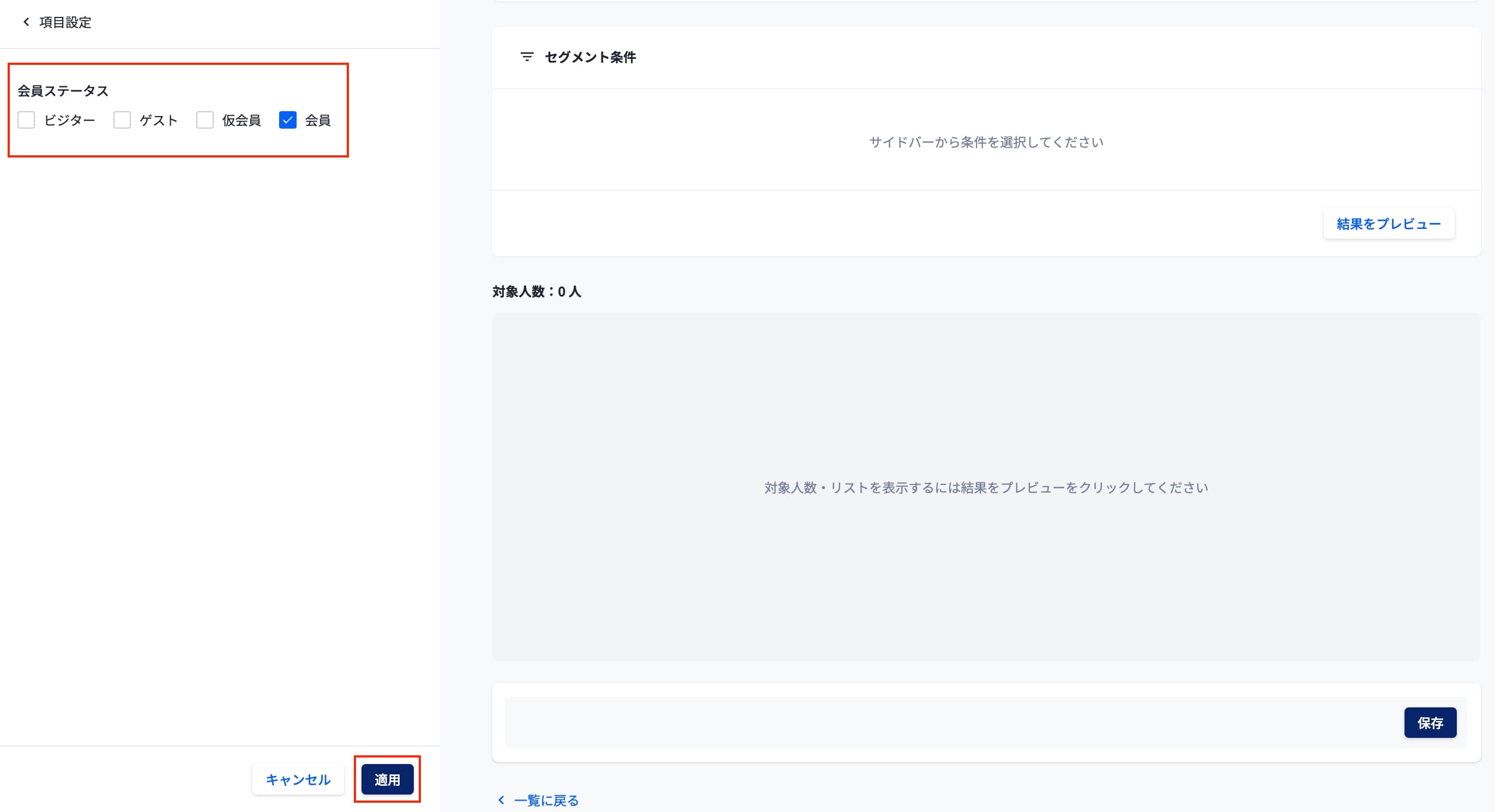Image resolution: width=1495 pixels, height=812 pixels.
Task: Uncheck the checked 会員 checkbox
Action: point(288,120)
